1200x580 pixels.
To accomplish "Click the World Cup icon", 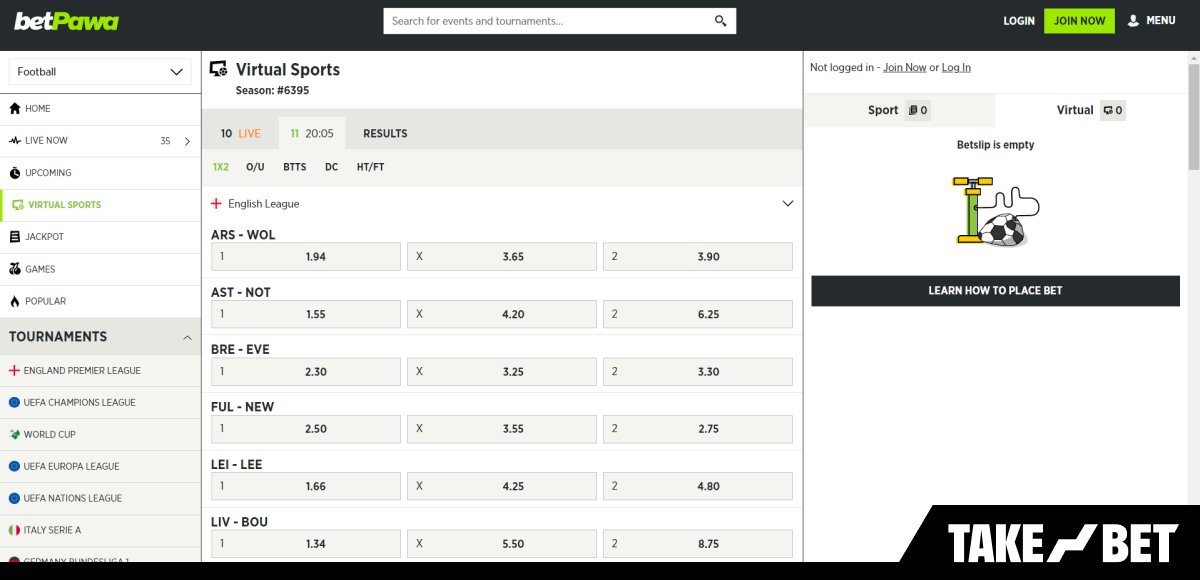I will click(x=14, y=434).
